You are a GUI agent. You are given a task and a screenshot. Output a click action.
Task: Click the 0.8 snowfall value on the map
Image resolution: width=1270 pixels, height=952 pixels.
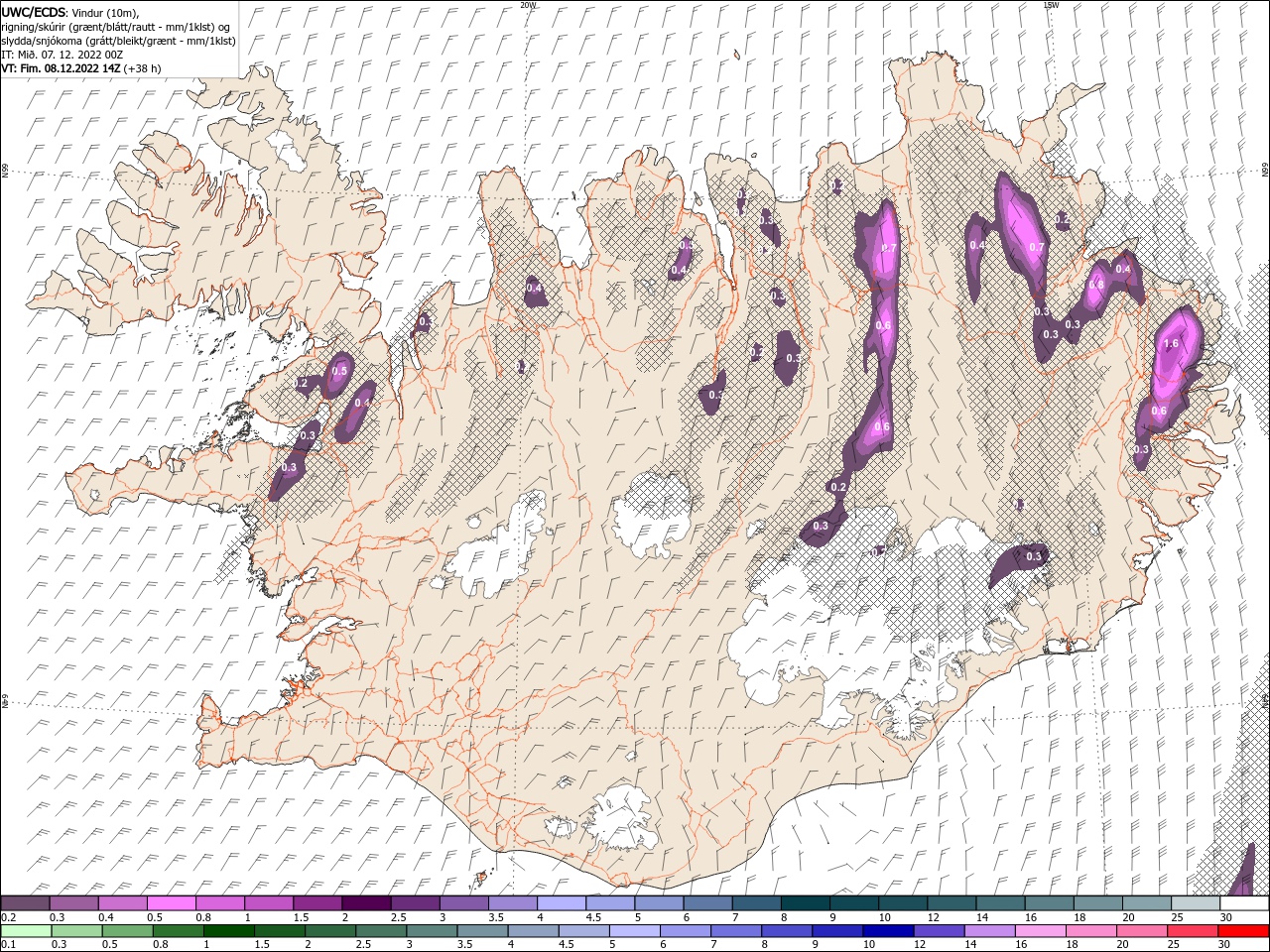tap(1096, 285)
